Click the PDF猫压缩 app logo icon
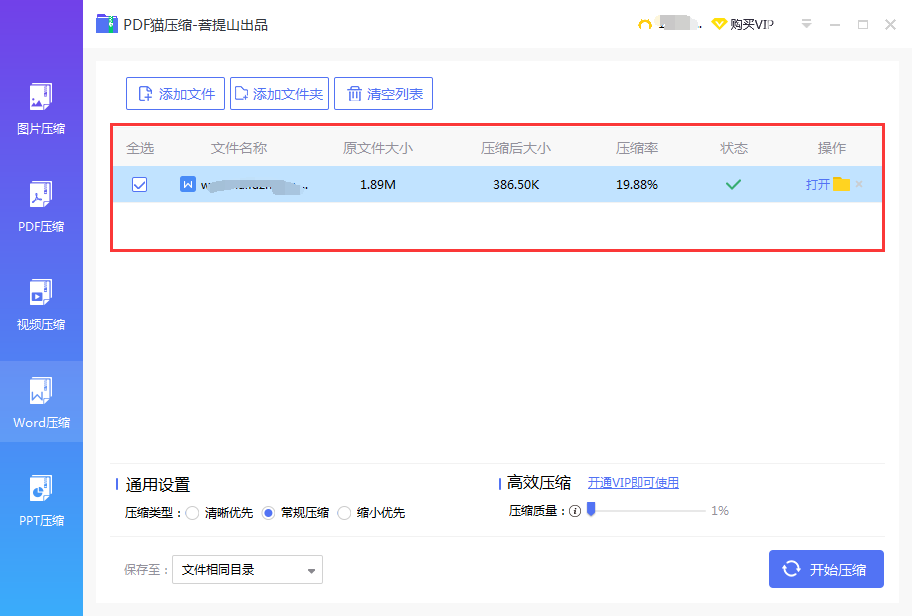Viewport: 912px width, 616px height. (107, 24)
